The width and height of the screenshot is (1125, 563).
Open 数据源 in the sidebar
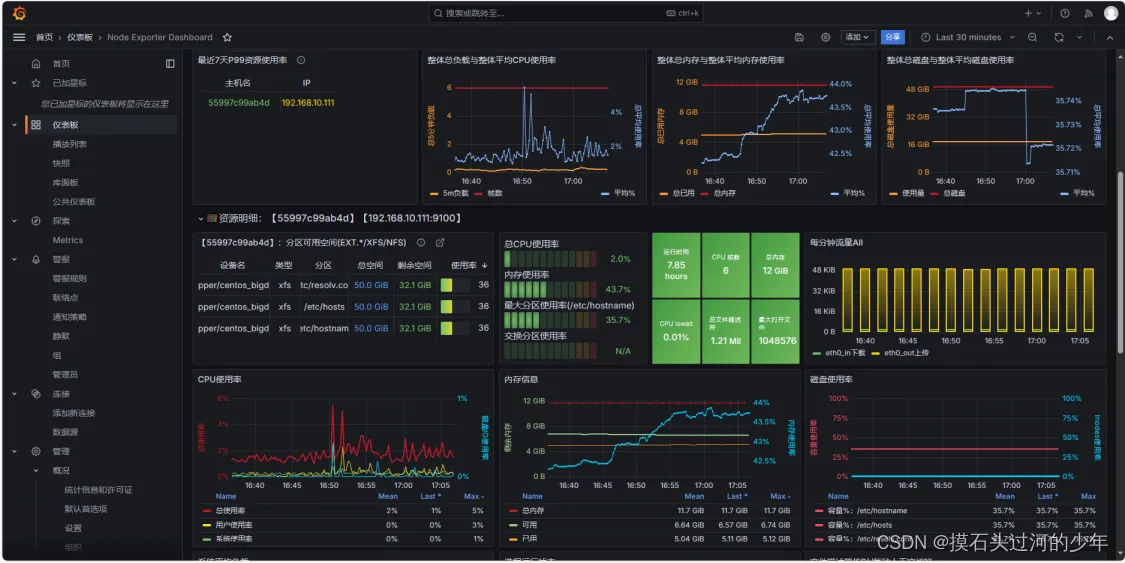pos(65,432)
